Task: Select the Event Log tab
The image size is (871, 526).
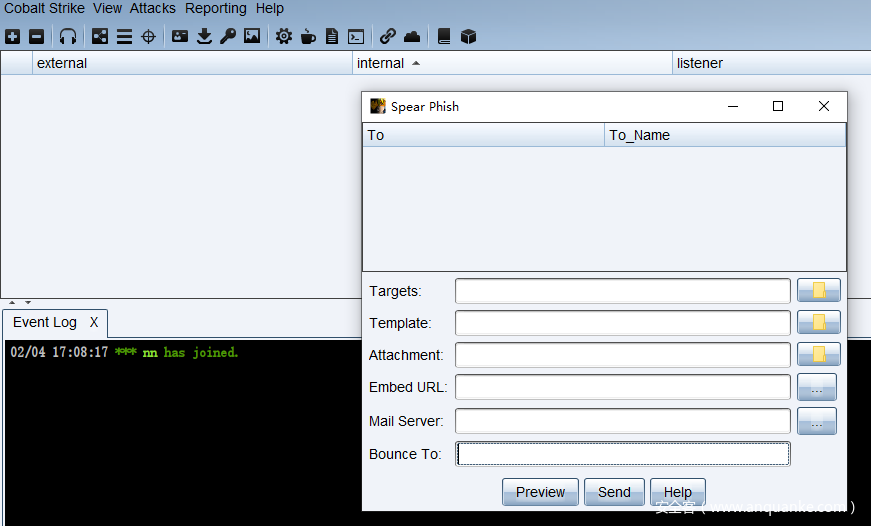Action: point(45,322)
